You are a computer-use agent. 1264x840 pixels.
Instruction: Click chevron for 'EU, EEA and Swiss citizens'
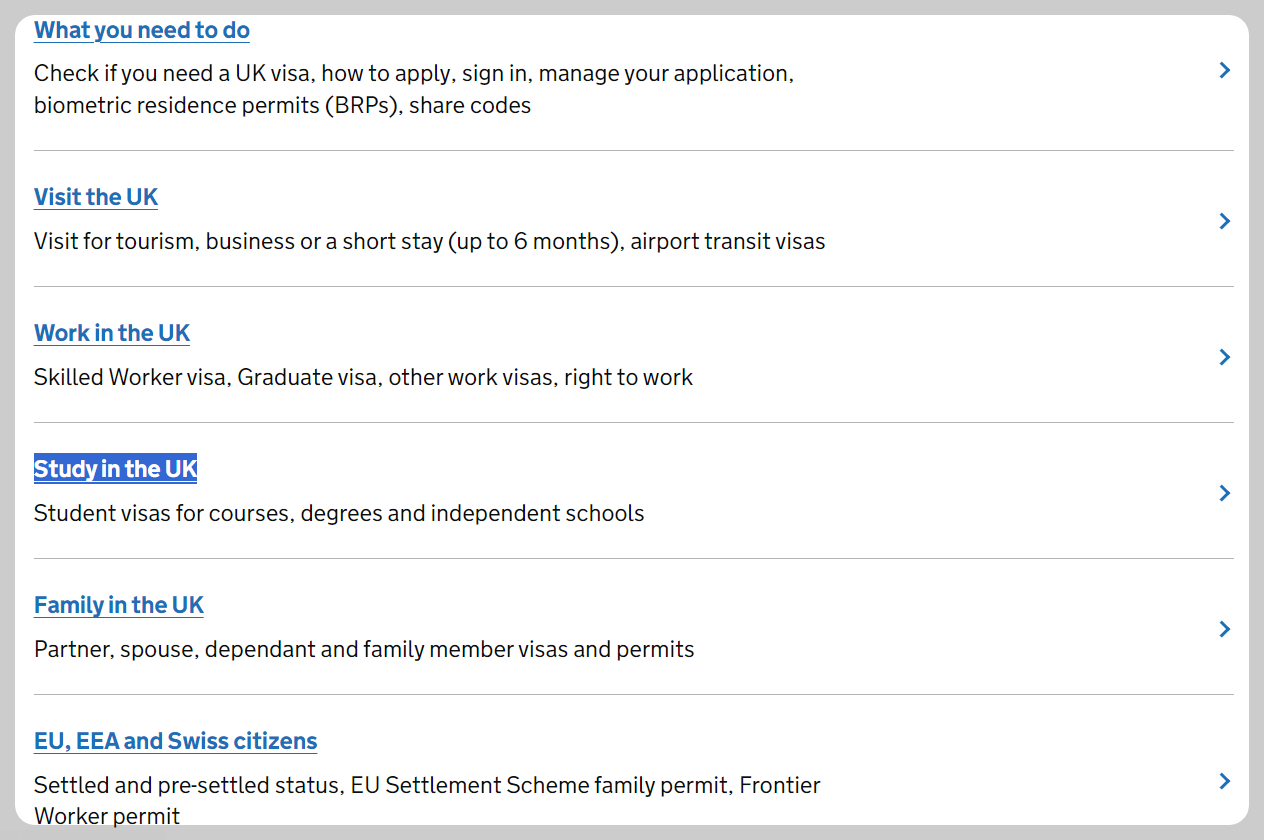1224,781
